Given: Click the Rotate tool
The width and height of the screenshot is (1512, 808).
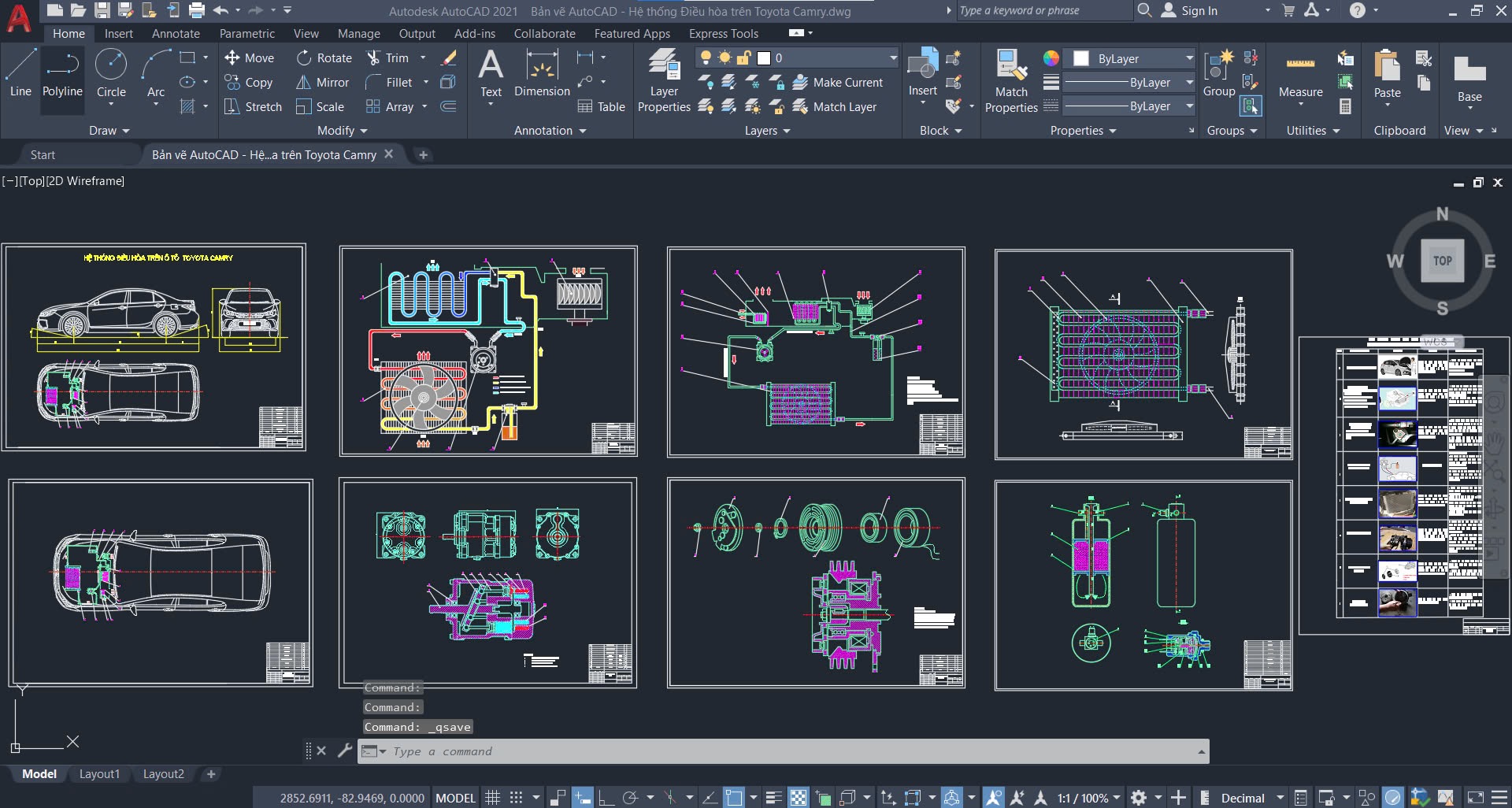Looking at the screenshot, I should 324,57.
